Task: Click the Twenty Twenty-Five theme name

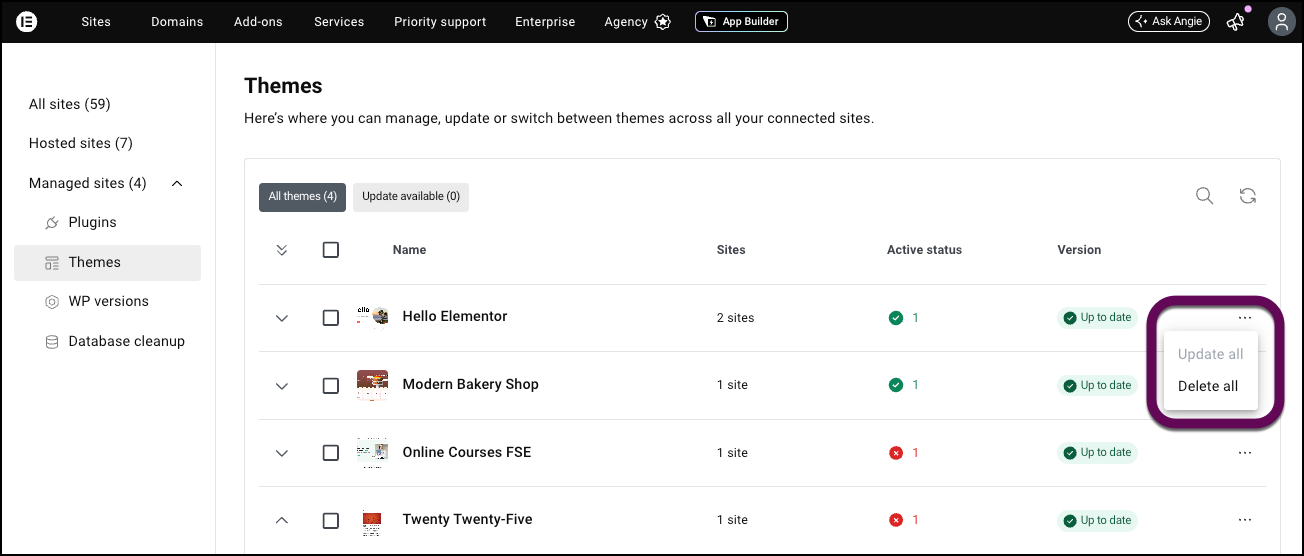Action: 467,519
